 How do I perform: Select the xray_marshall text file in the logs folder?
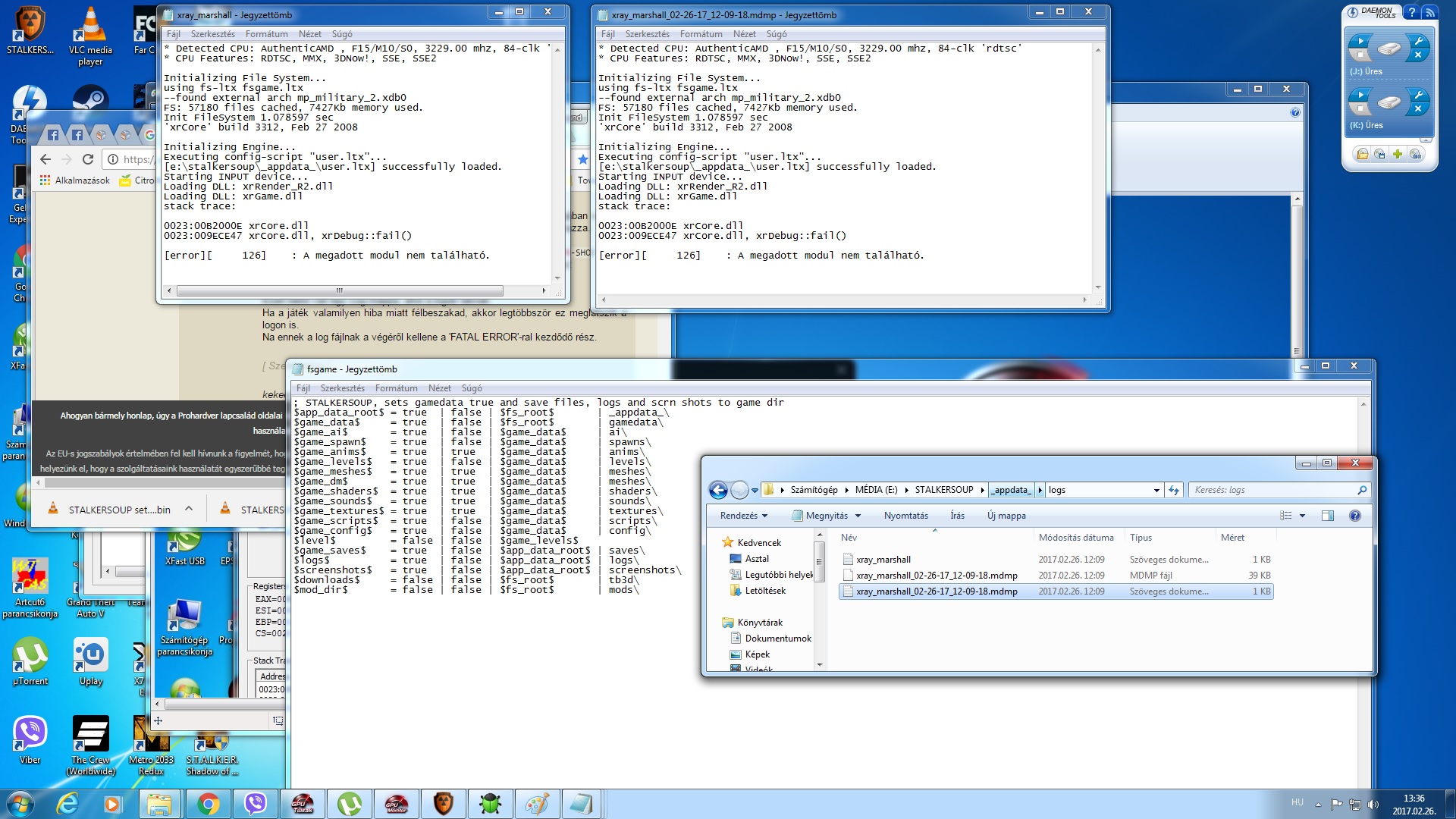click(x=883, y=560)
